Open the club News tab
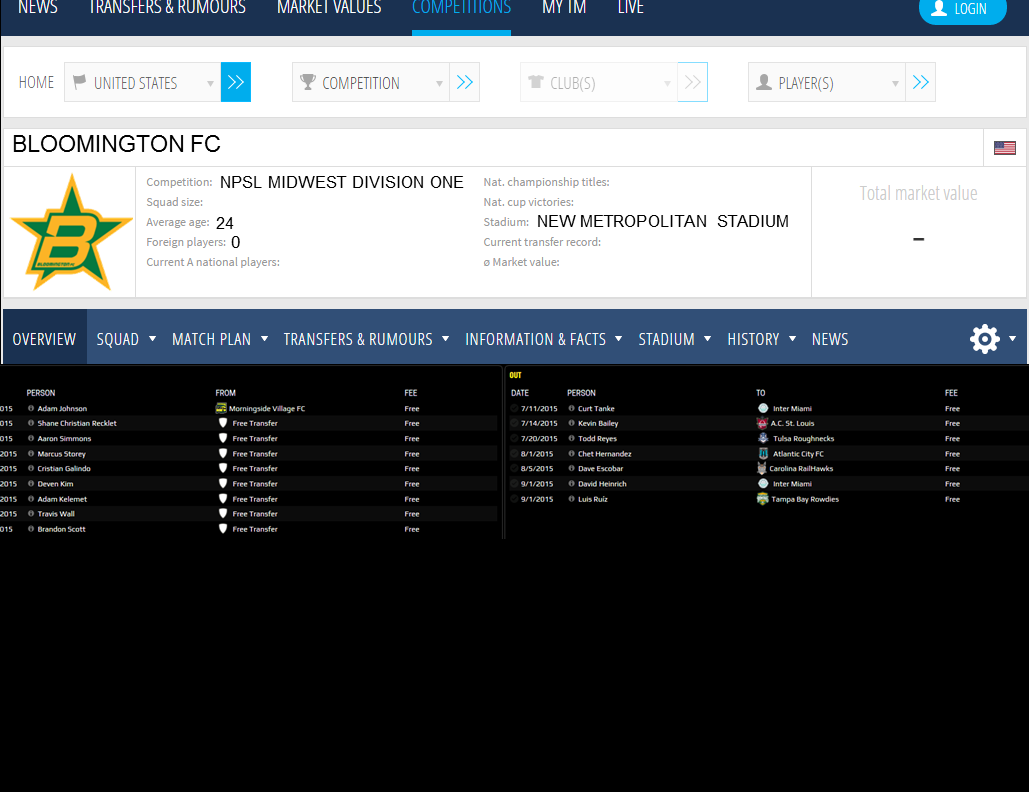Image resolution: width=1029 pixels, height=792 pixels. tap(830, 339)
